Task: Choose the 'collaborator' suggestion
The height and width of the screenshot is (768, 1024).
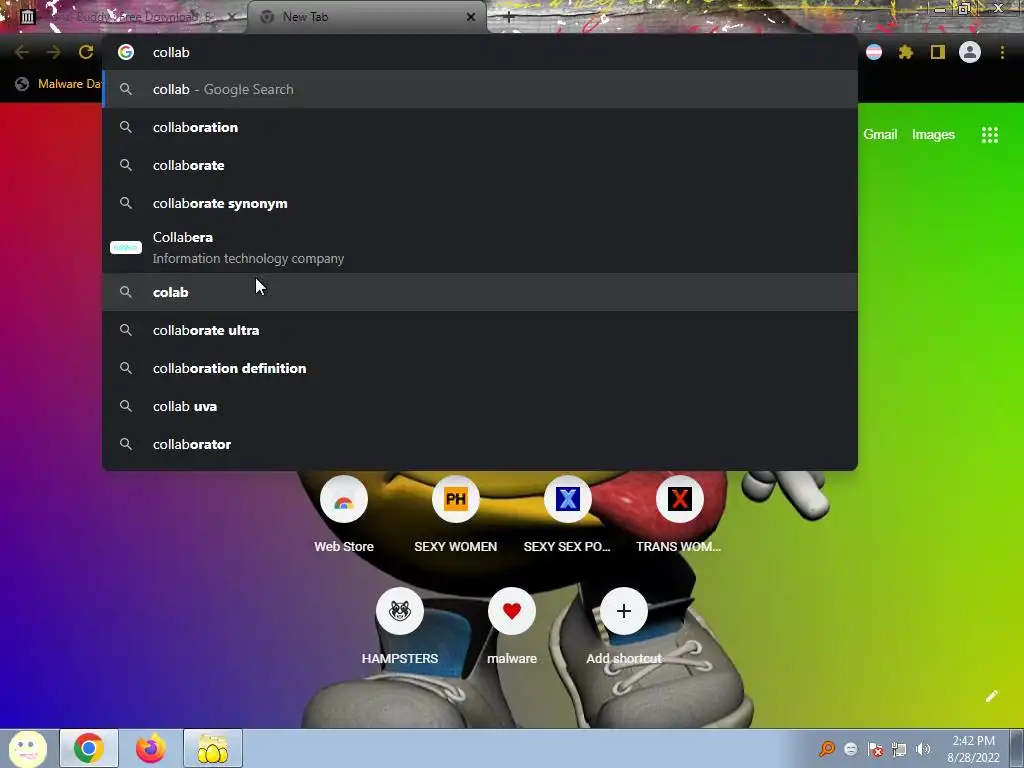Action: tap(480, 444)
